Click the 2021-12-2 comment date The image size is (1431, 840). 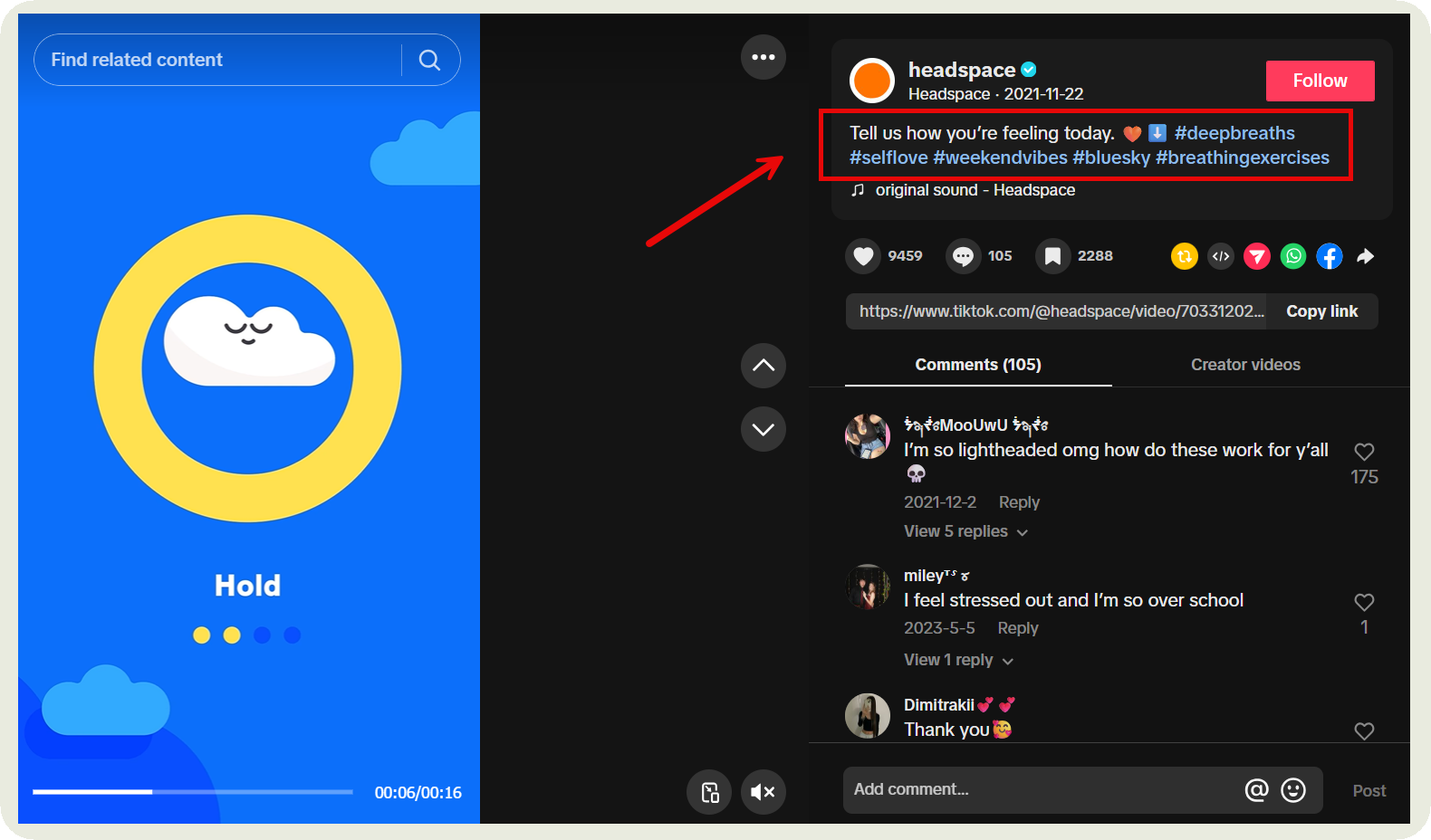pos(940,502)
